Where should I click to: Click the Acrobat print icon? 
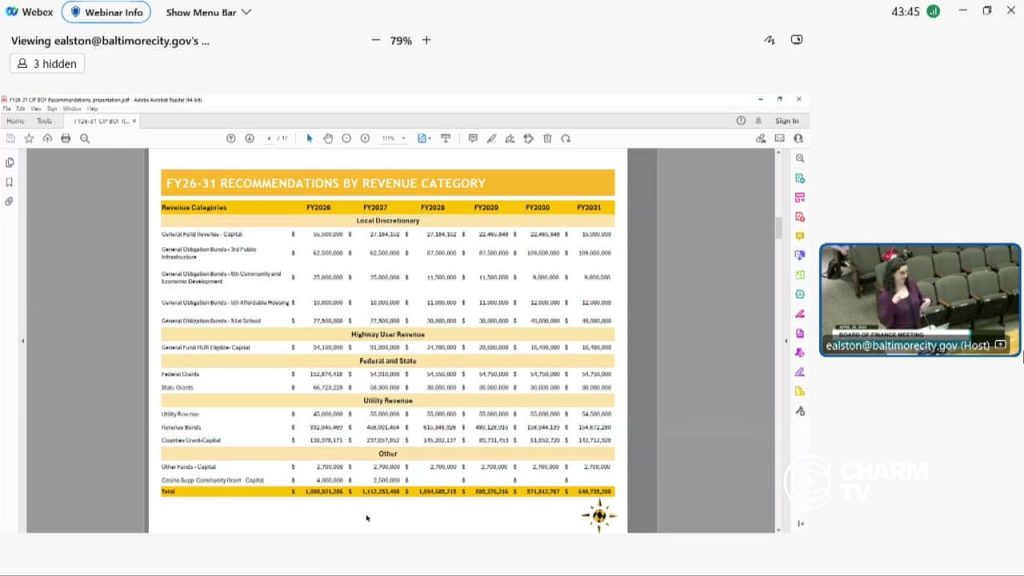pos(65,138)
